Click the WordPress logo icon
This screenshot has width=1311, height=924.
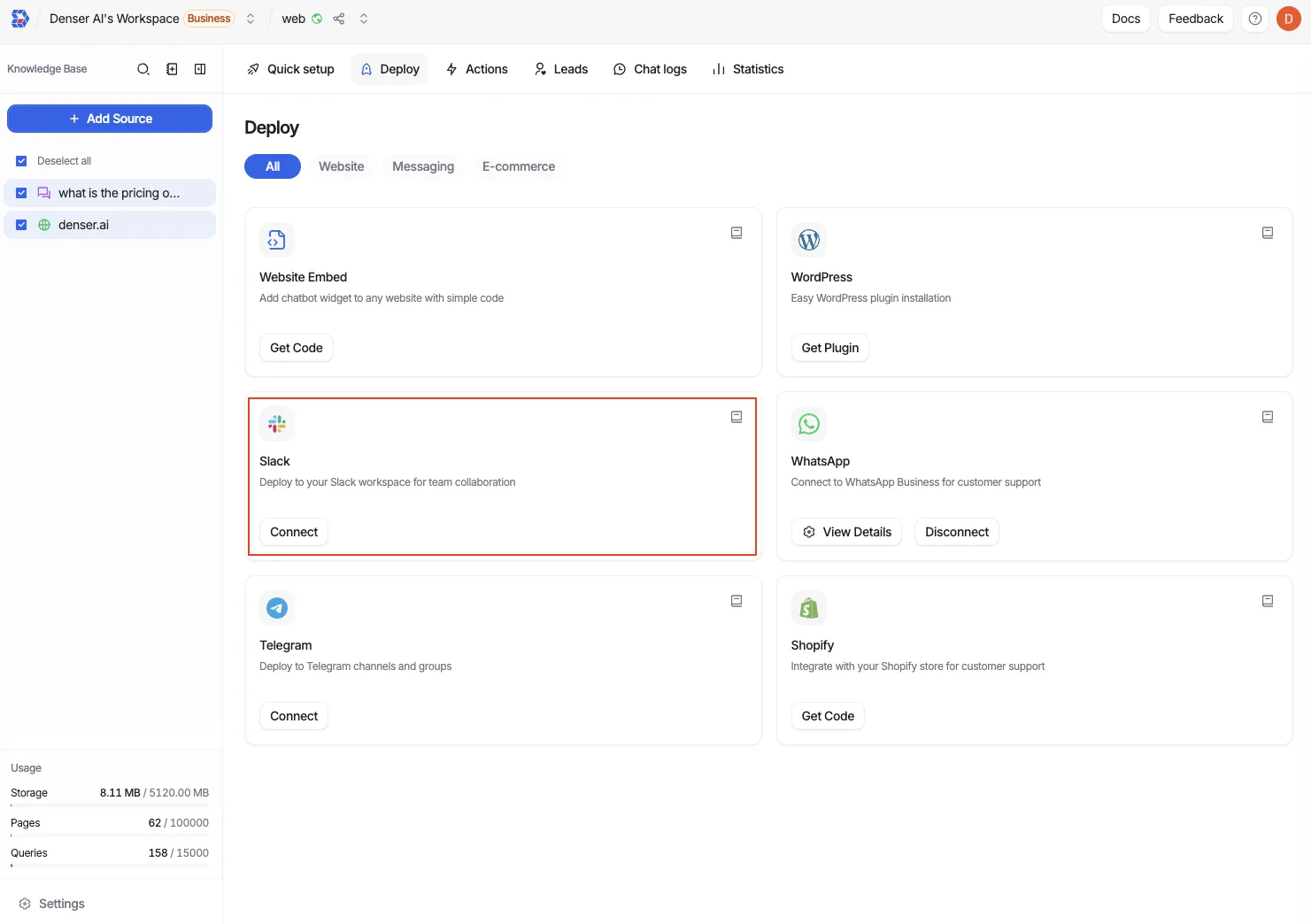pos(809,240)
